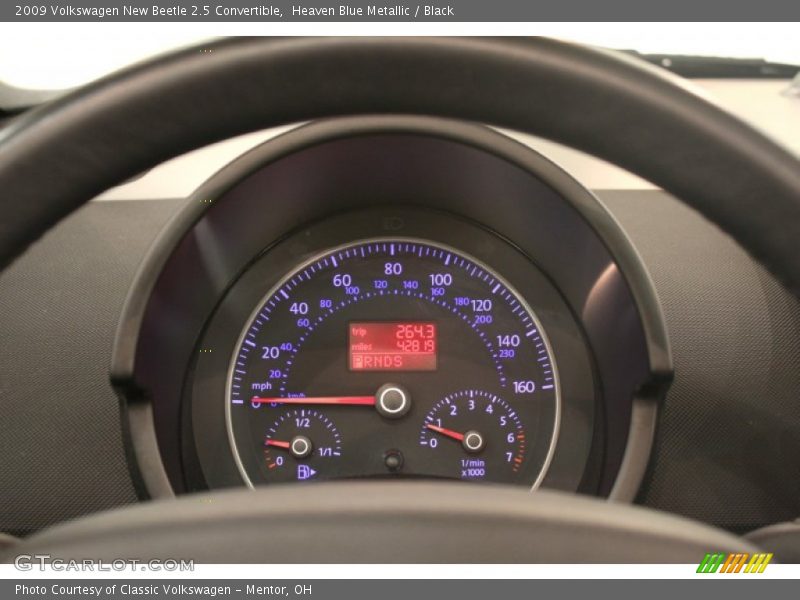Click Photo Courtesy of Classic Volkswagen caption
Image resolution: width=800 pixels, height=600 pixels.
point(163,590)
